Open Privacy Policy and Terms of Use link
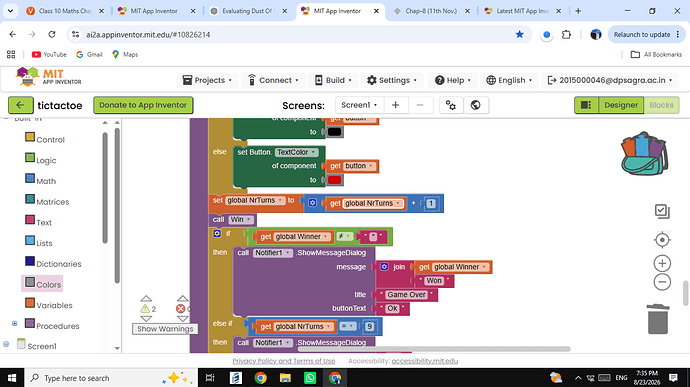 [284, 361]
